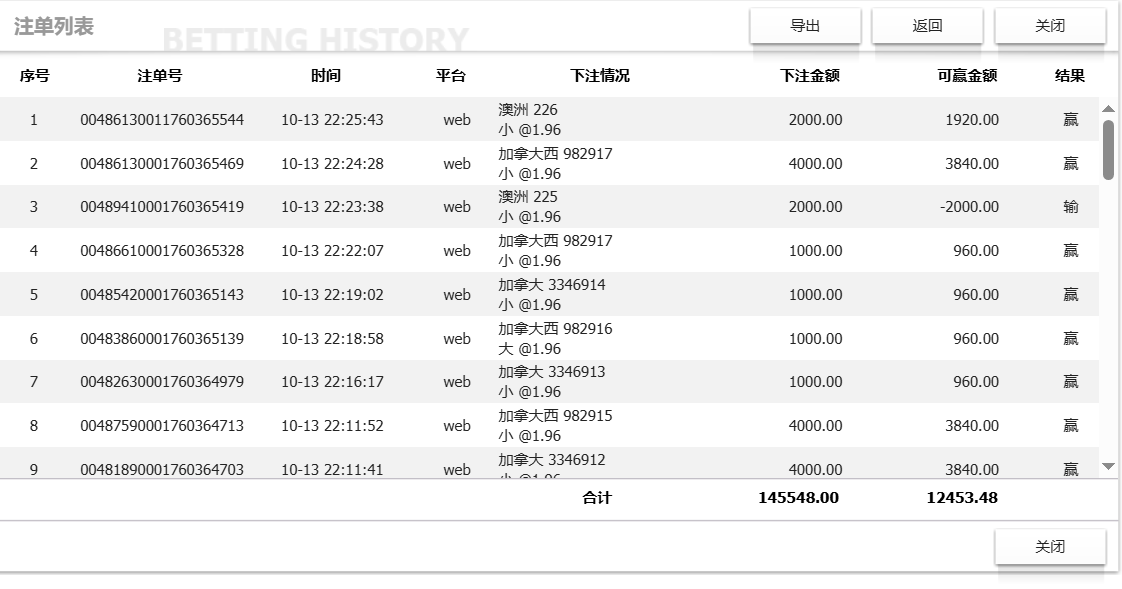Click the vertical scrollbar thumb

pos(1108,150)
